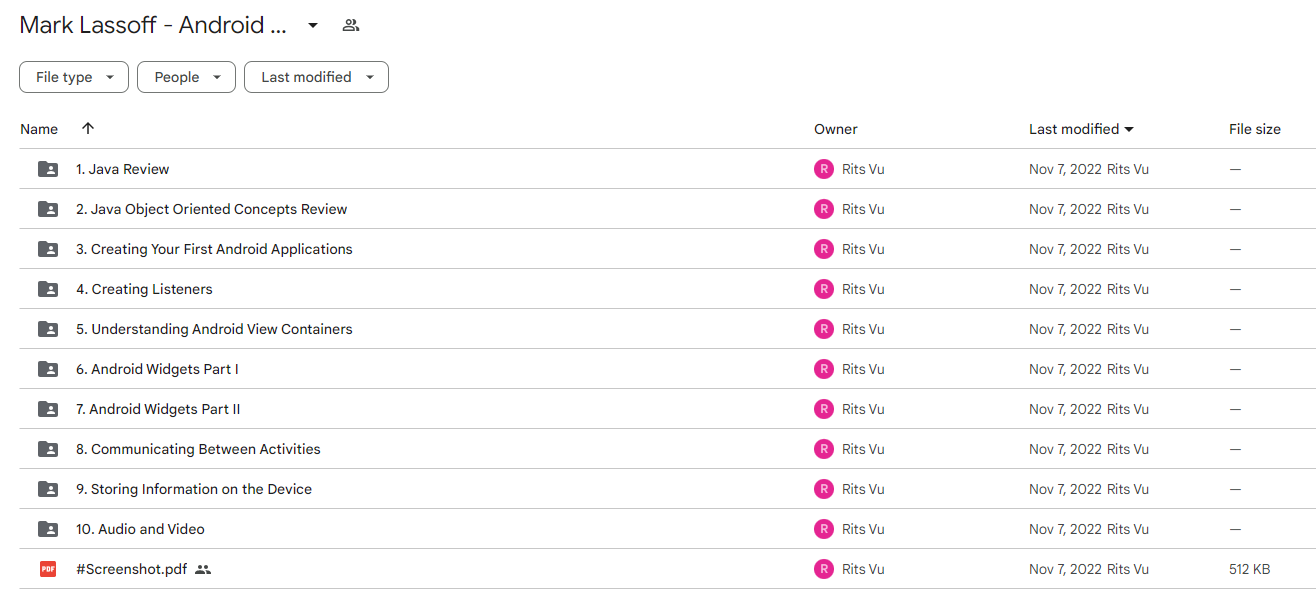Select the PDF icon of #Screenshot.pdf
Screen dimensions: 1316x604
48,569
